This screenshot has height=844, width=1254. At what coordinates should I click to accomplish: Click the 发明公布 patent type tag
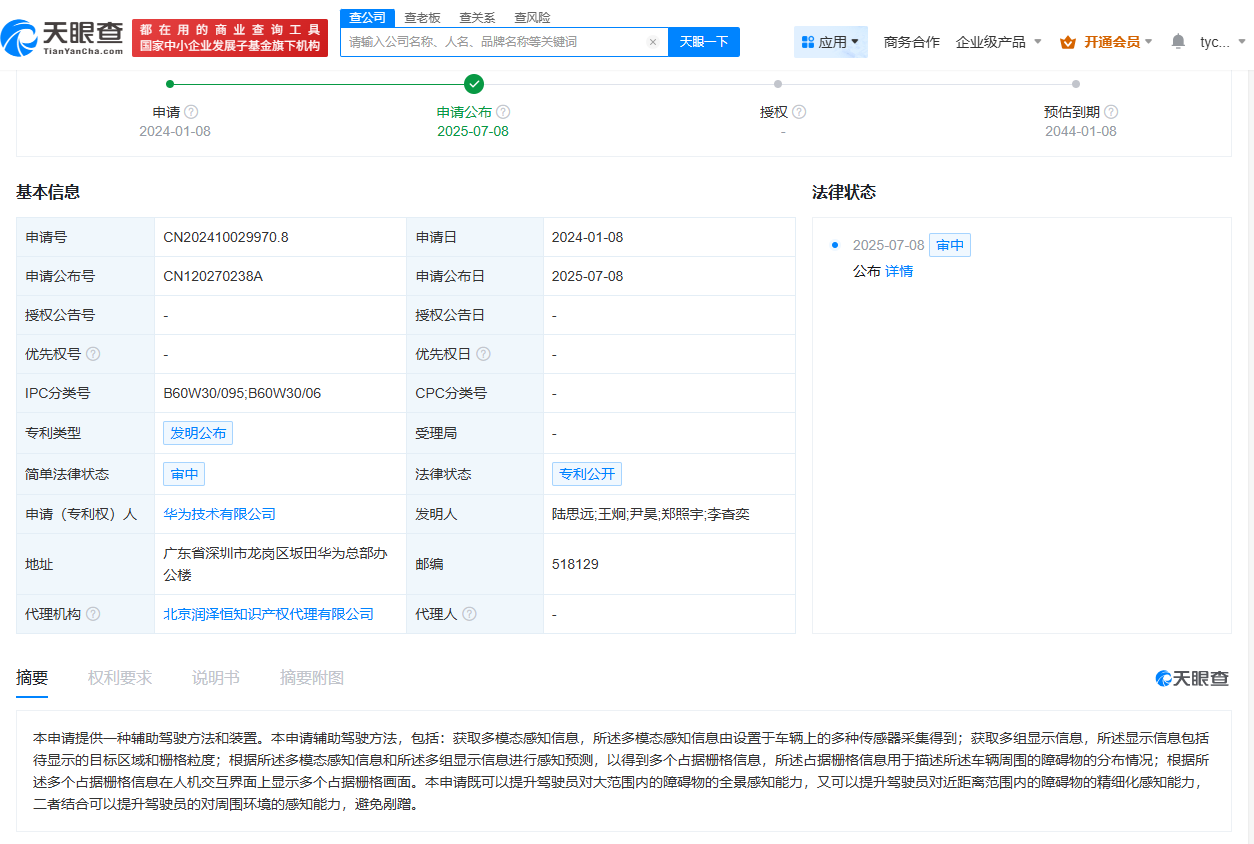tap(198, 433)
